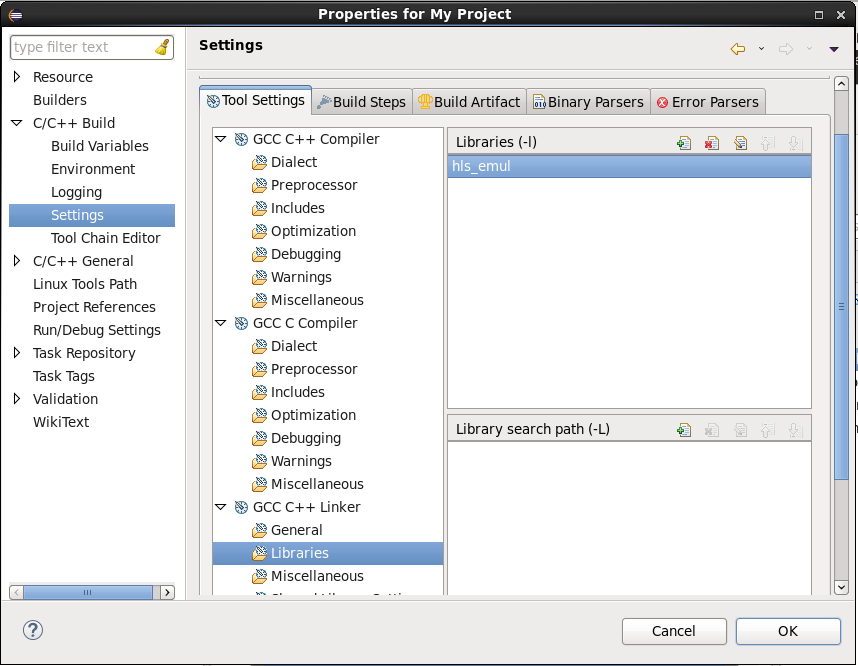This screenshot has width=858, height=666.
Task: Go back using the yellow back arrow
Action: [738, 49]
